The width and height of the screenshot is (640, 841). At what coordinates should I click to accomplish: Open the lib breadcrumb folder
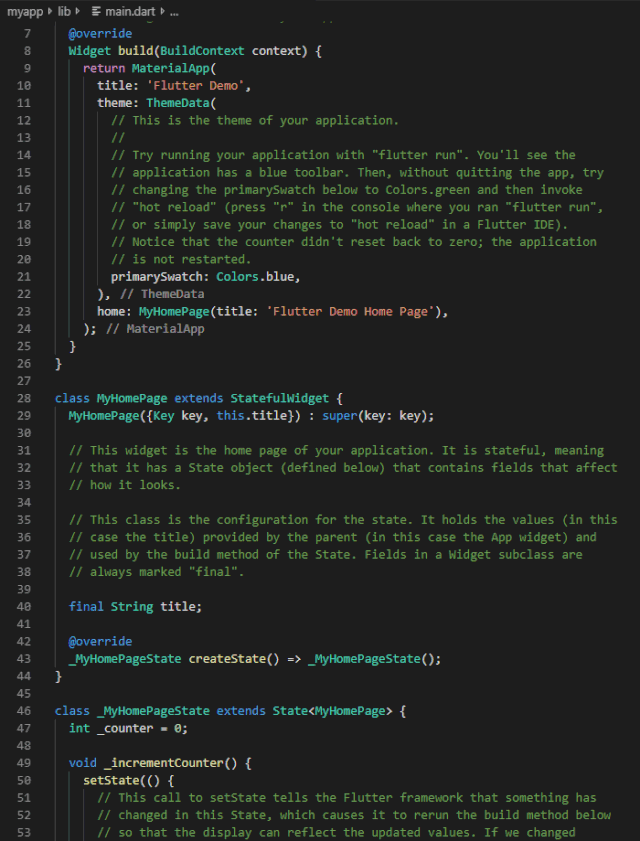[64, 11]
